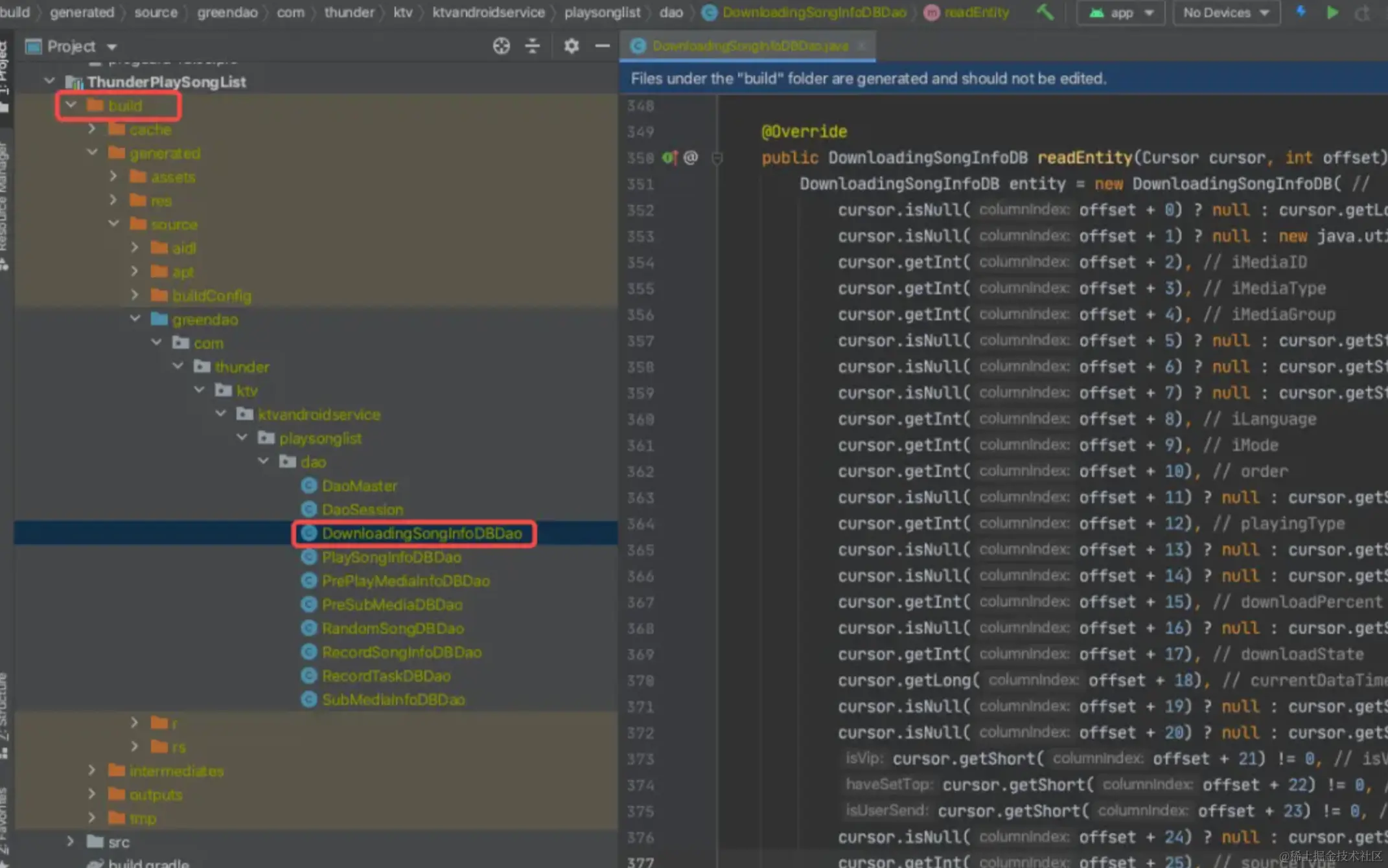Open Project panel settings gear
Image resolution: width=1388 pixels, height=868 pixels.
(x=571, y=46)
